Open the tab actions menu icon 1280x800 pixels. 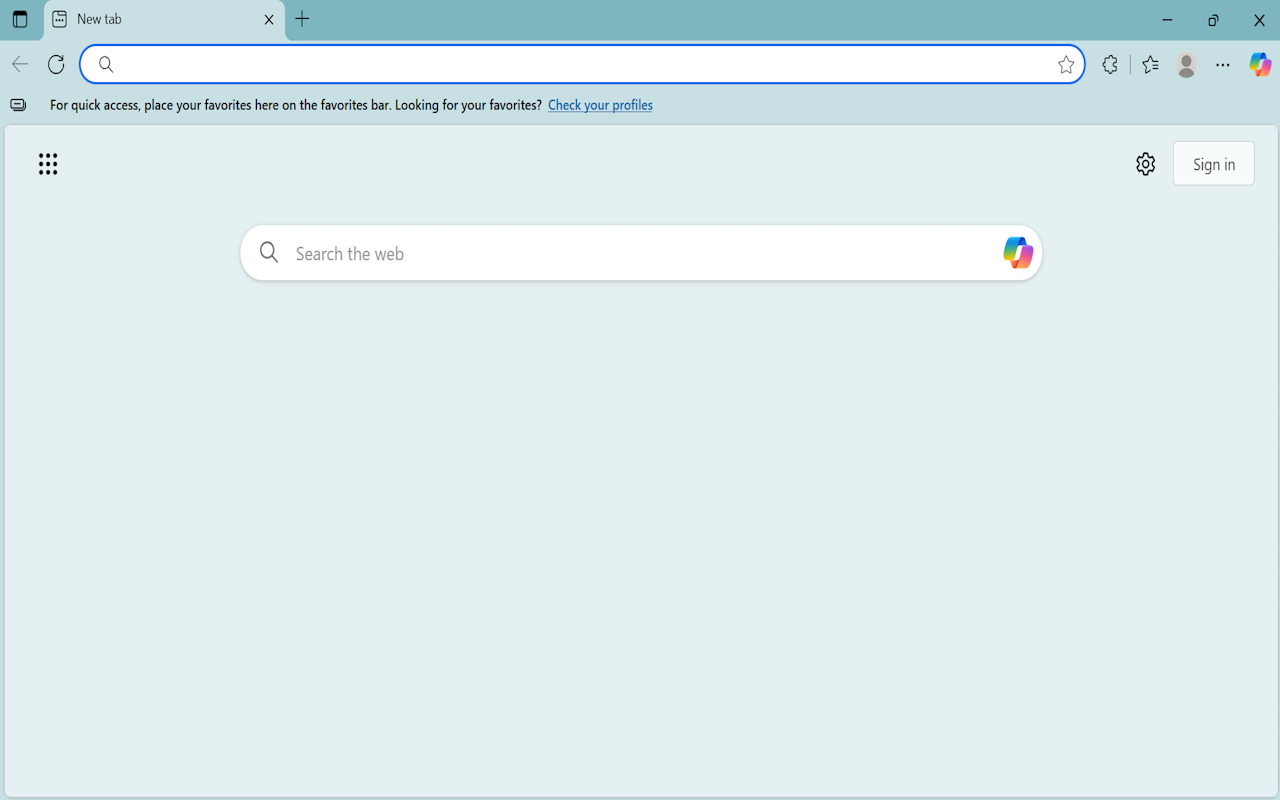(20, 20)
